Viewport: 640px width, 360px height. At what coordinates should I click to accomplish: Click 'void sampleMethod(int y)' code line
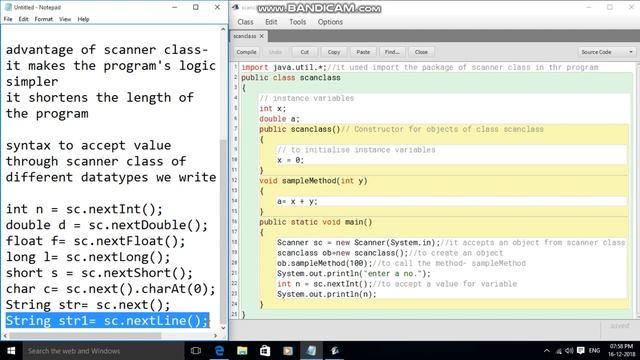313,180
